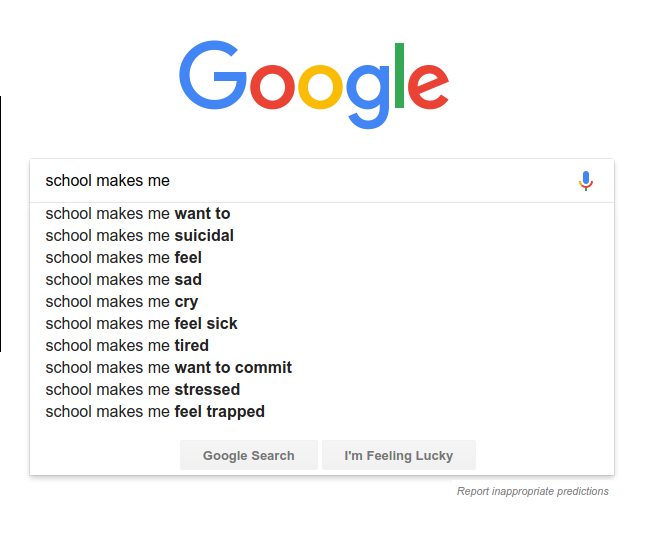
Task: Pick the suggestion ending in just "feel"
Action: (x=124, y=257)
